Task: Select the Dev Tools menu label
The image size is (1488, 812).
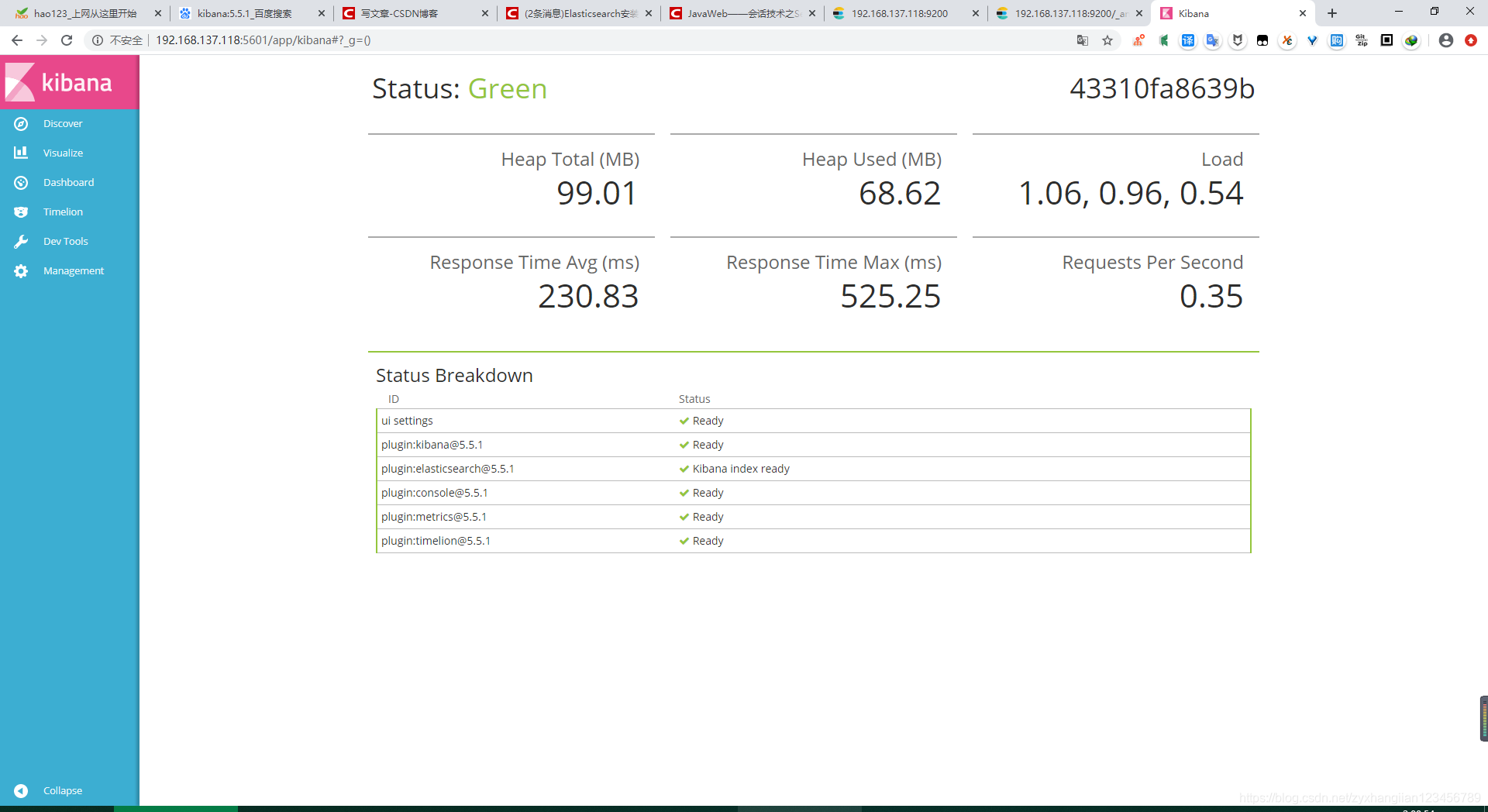Action: click(x=66, y=242)
